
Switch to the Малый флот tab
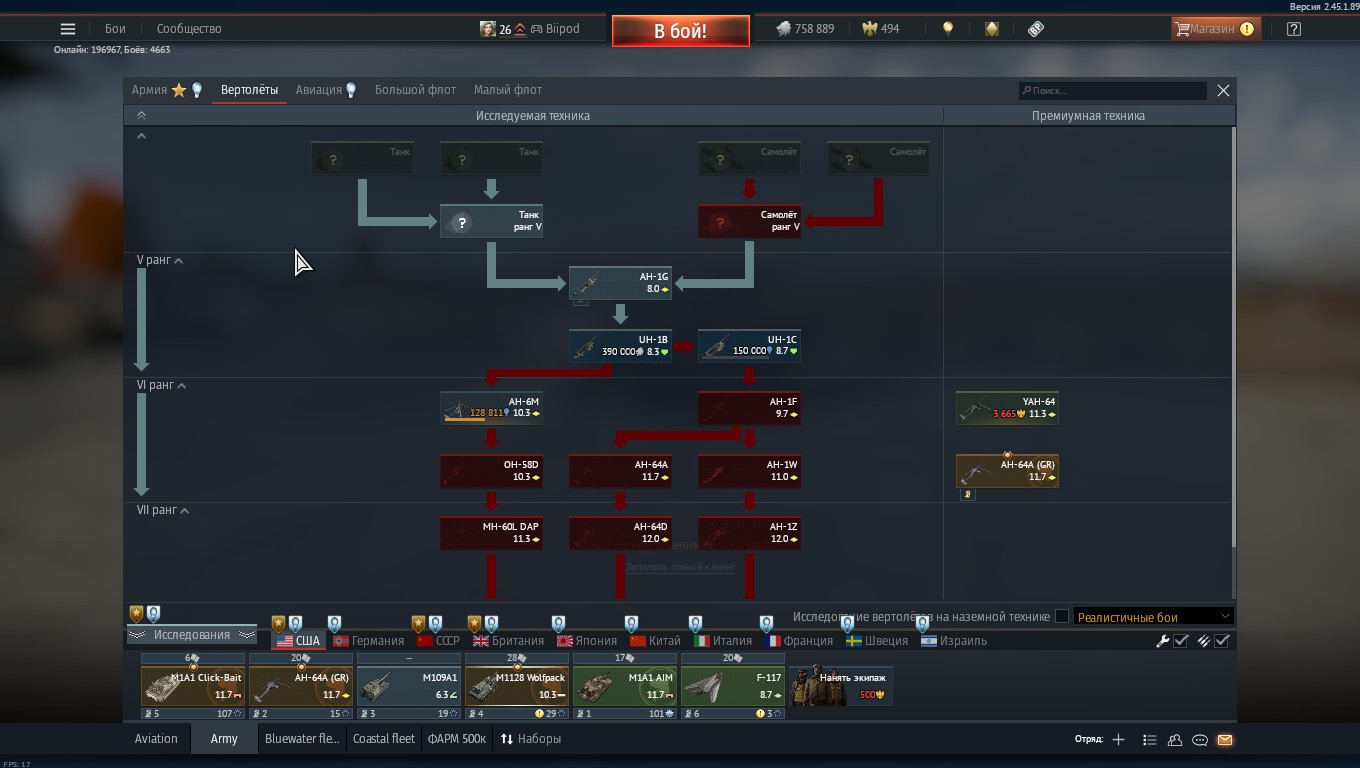tap(508, 90)
